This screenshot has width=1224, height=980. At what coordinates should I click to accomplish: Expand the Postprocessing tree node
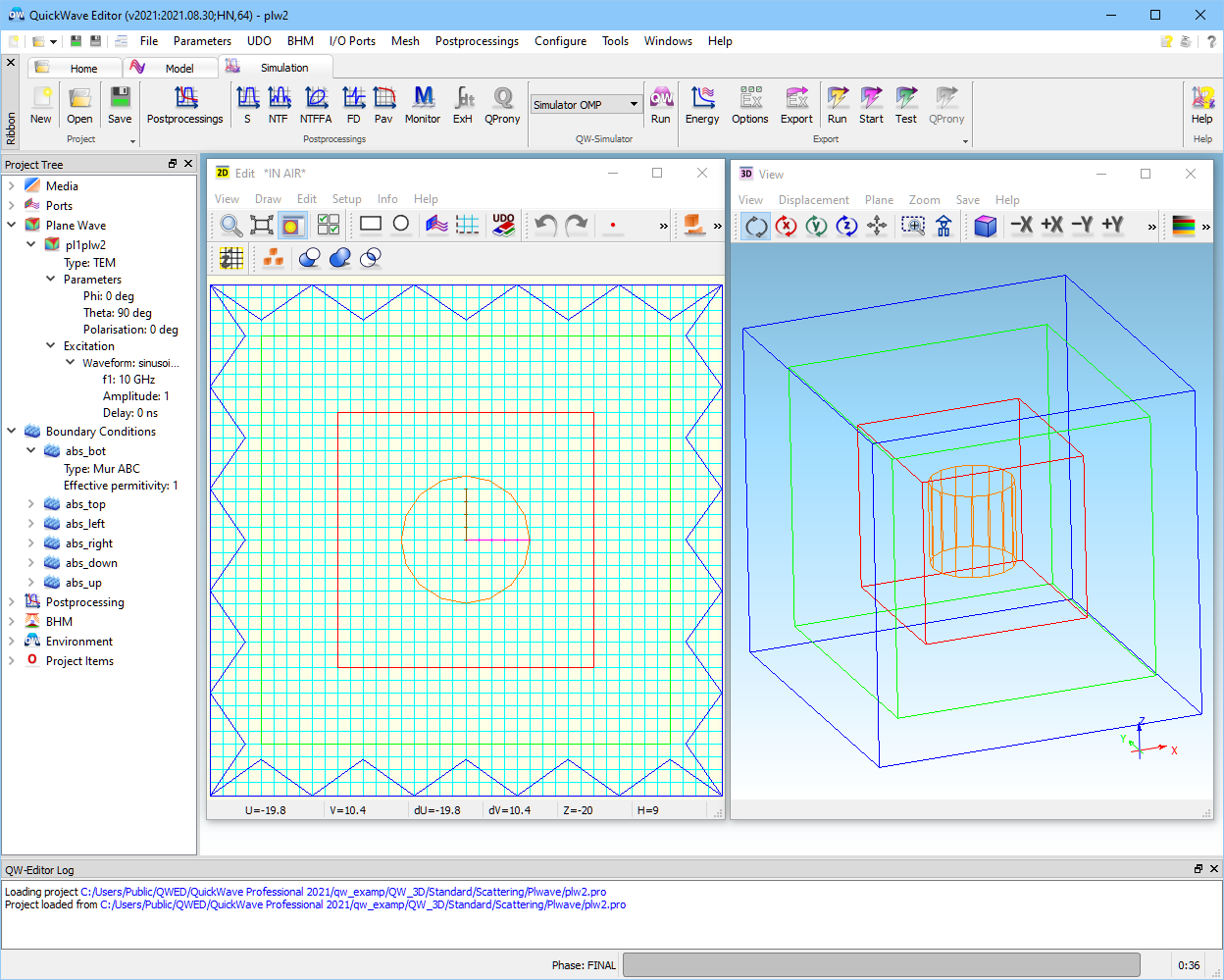(12, 601)
